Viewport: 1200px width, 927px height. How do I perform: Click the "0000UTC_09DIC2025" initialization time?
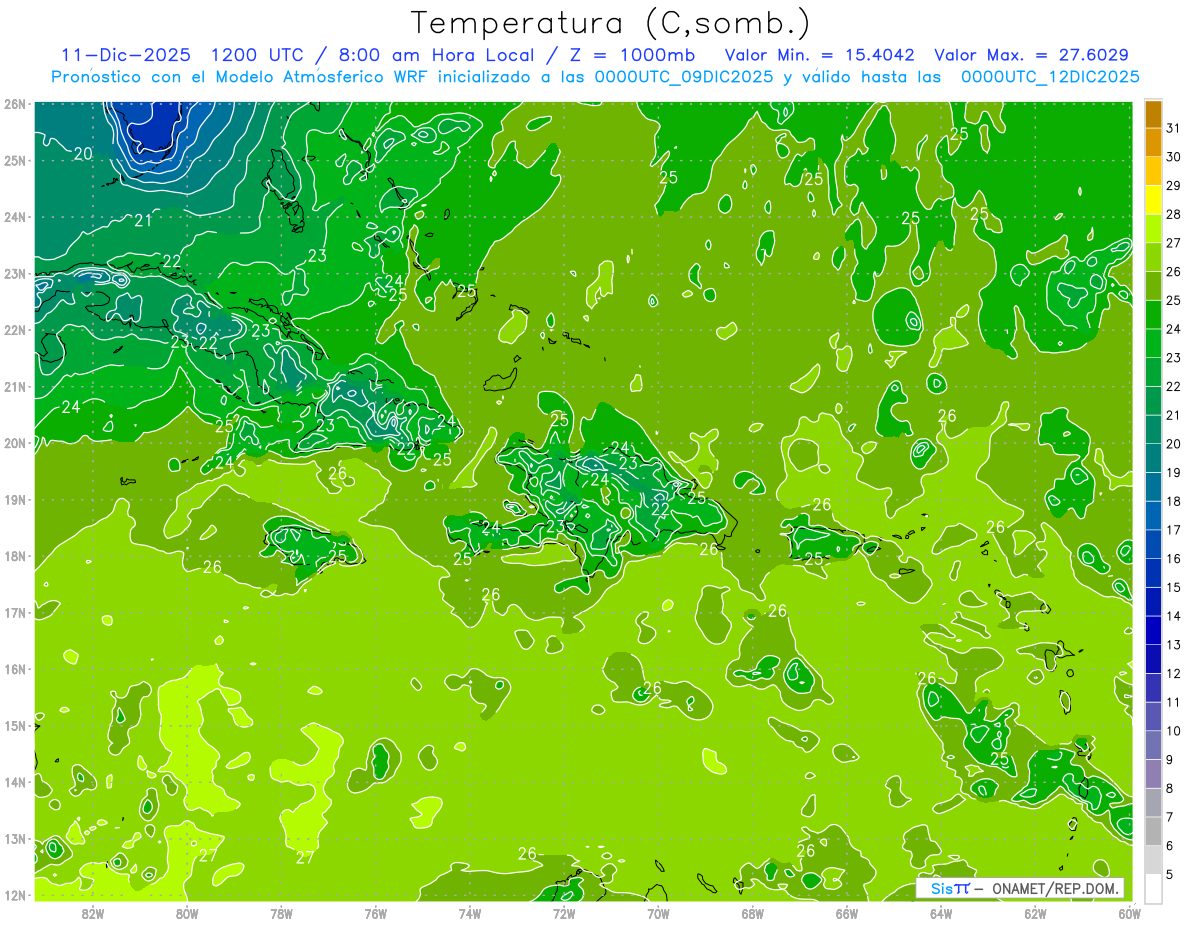[x=684, y=77]
